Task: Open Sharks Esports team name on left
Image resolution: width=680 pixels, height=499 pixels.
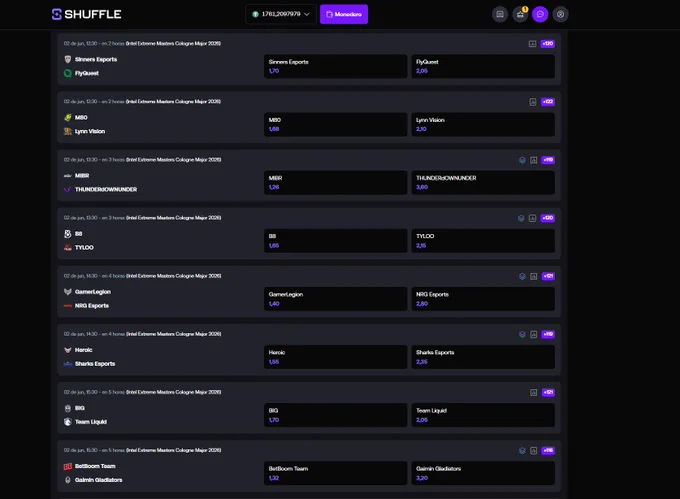Action: (95, 364)
